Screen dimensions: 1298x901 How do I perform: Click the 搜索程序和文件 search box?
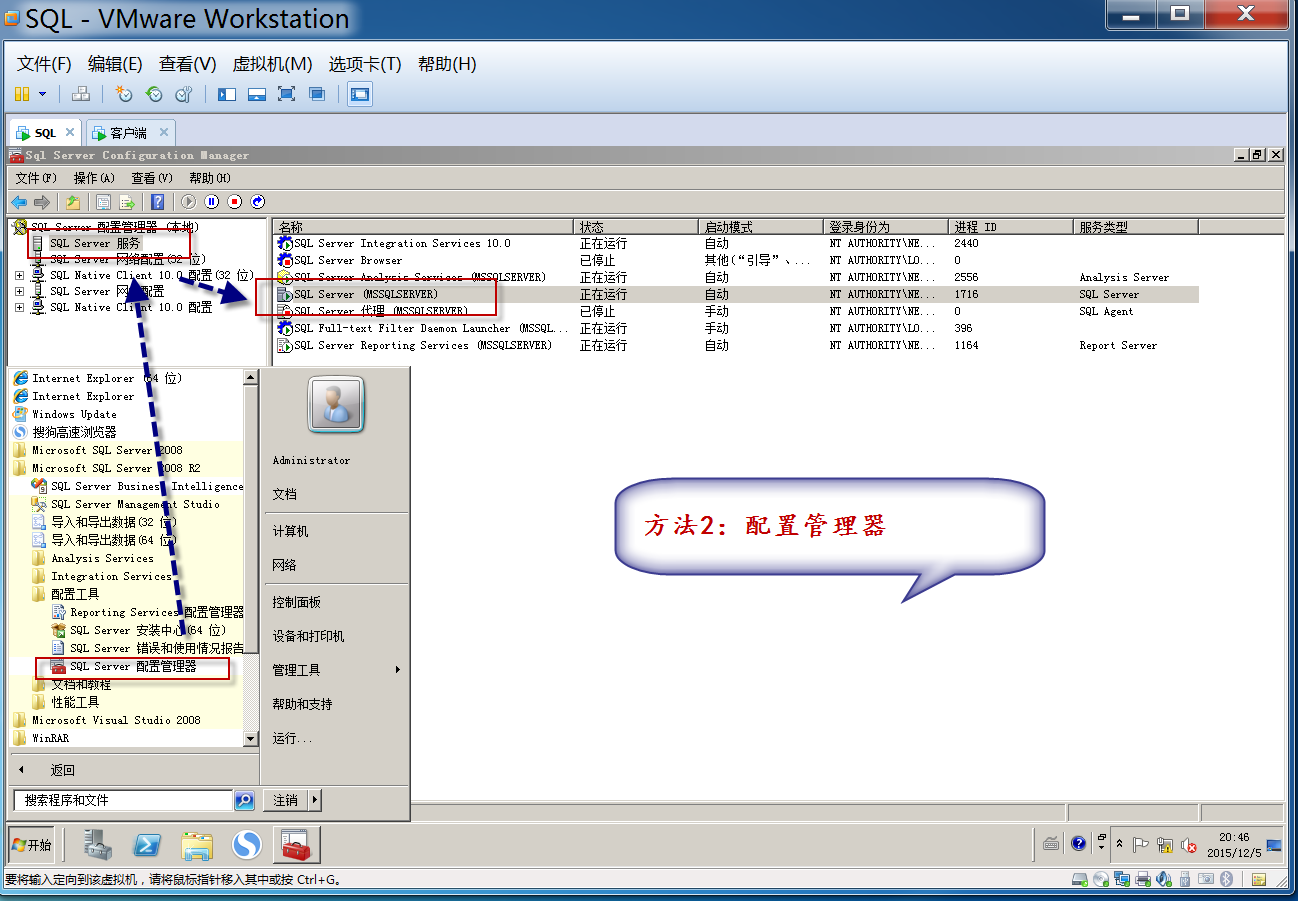[x=123, y=800]
